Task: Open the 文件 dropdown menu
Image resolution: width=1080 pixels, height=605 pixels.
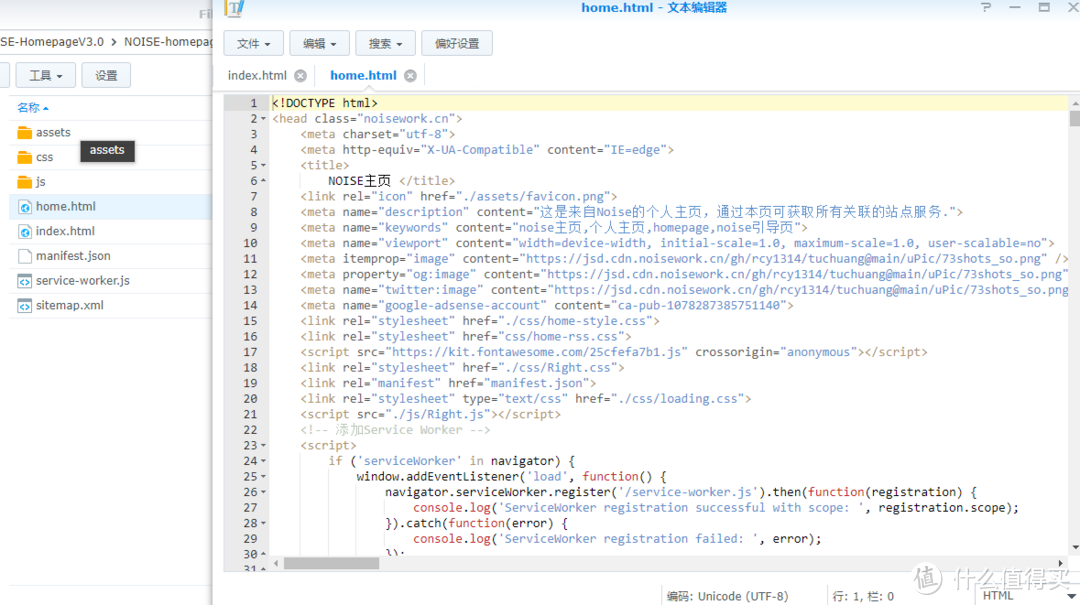Action: pos(254,43)
